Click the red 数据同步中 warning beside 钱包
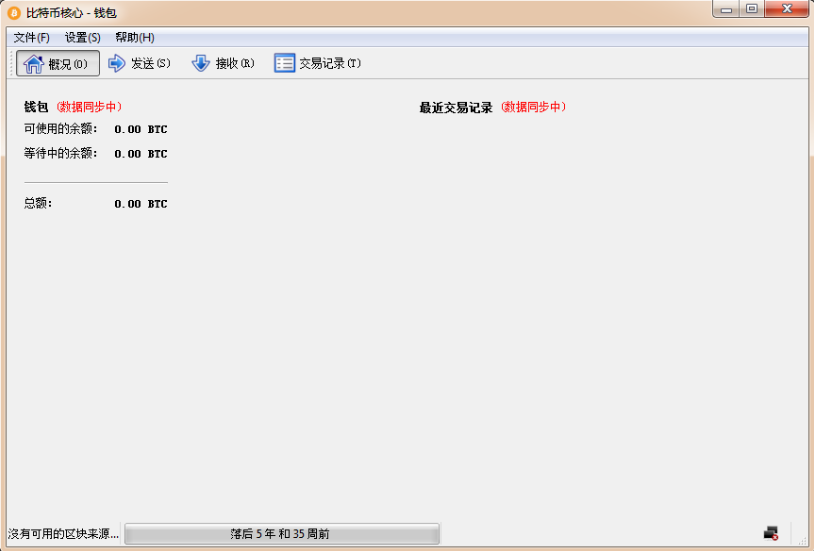 89,106
